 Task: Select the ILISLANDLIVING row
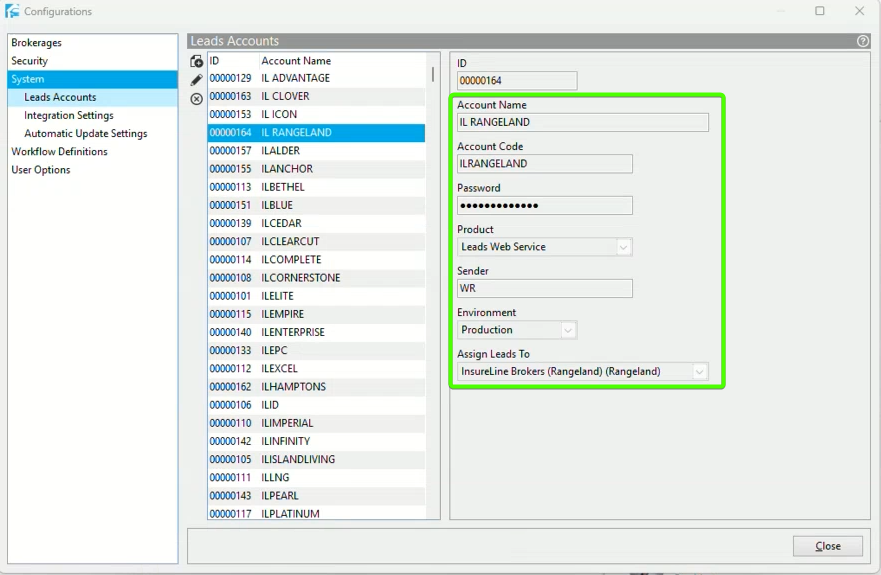pyautogui.click(x=316, y=459)
